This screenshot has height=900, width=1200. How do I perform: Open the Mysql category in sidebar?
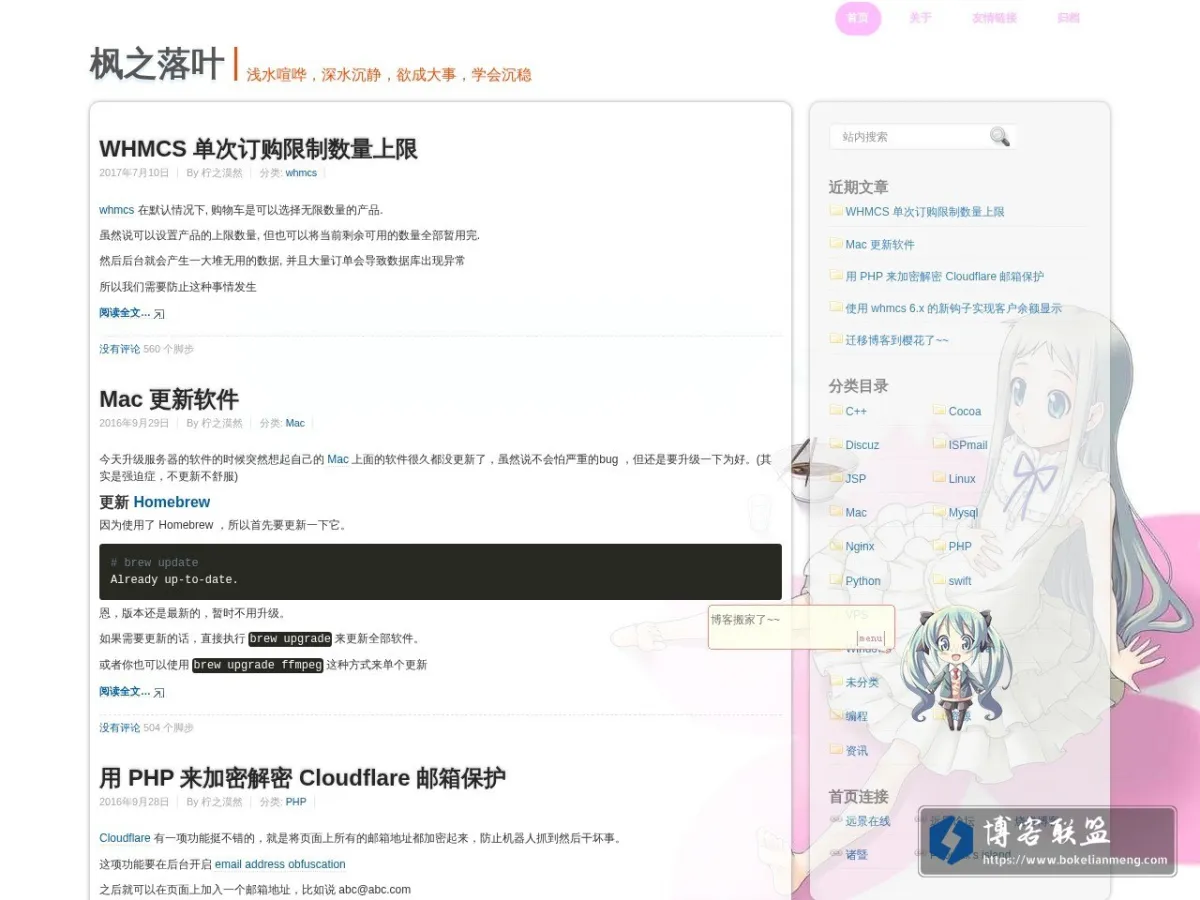coord(963,512)
